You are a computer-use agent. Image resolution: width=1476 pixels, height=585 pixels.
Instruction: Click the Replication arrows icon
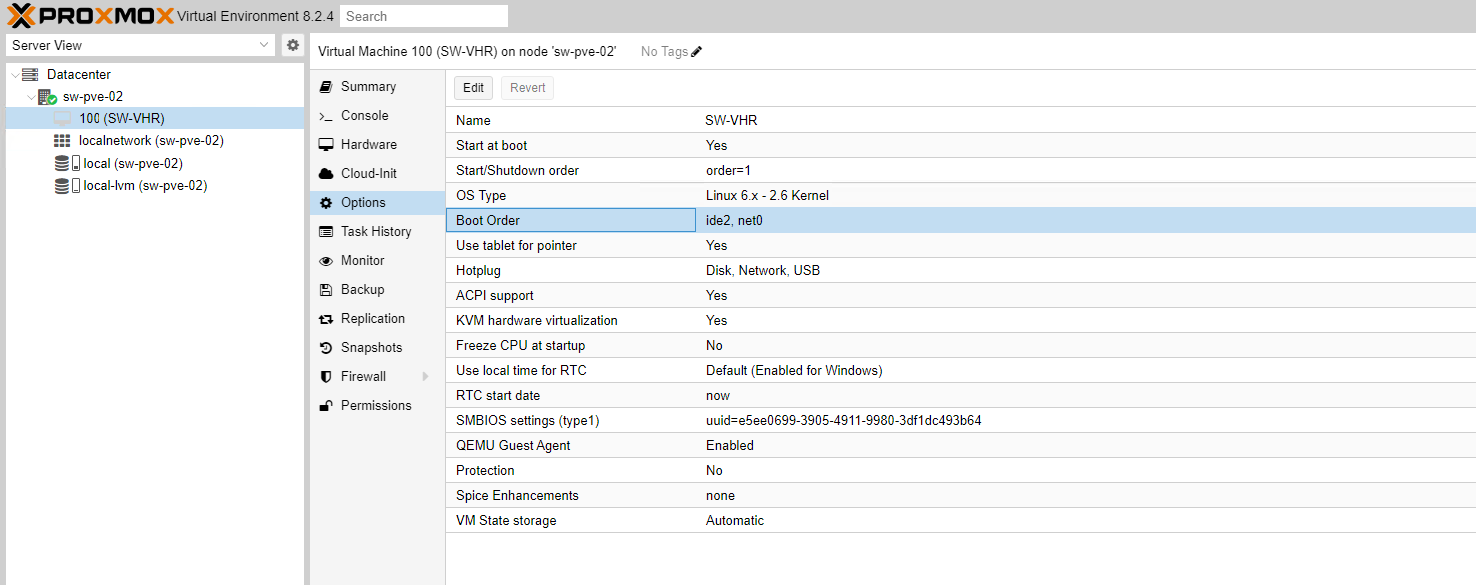(326, 319)
